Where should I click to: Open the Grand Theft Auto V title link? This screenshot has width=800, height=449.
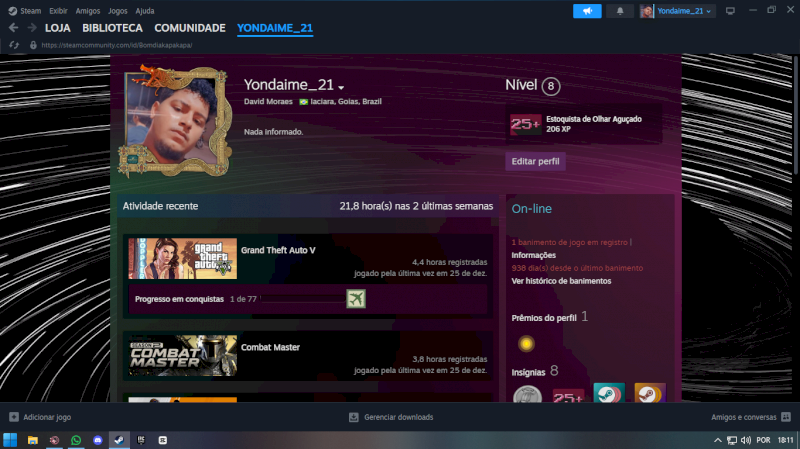(278, 250)
